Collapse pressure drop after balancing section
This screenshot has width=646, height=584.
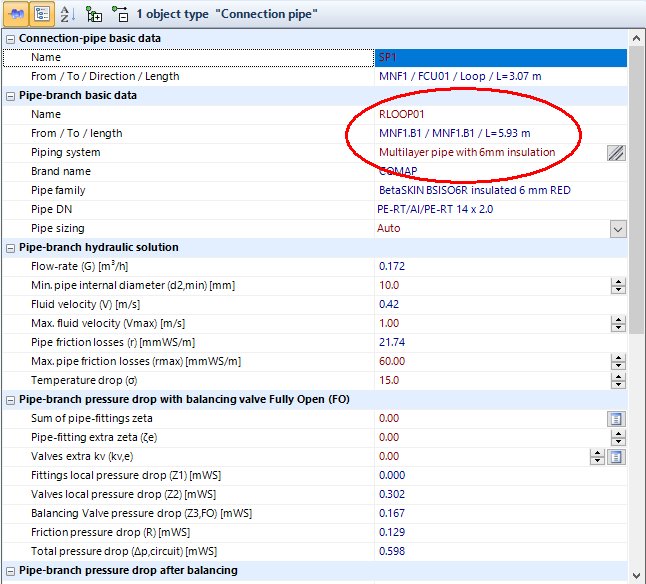10,571
